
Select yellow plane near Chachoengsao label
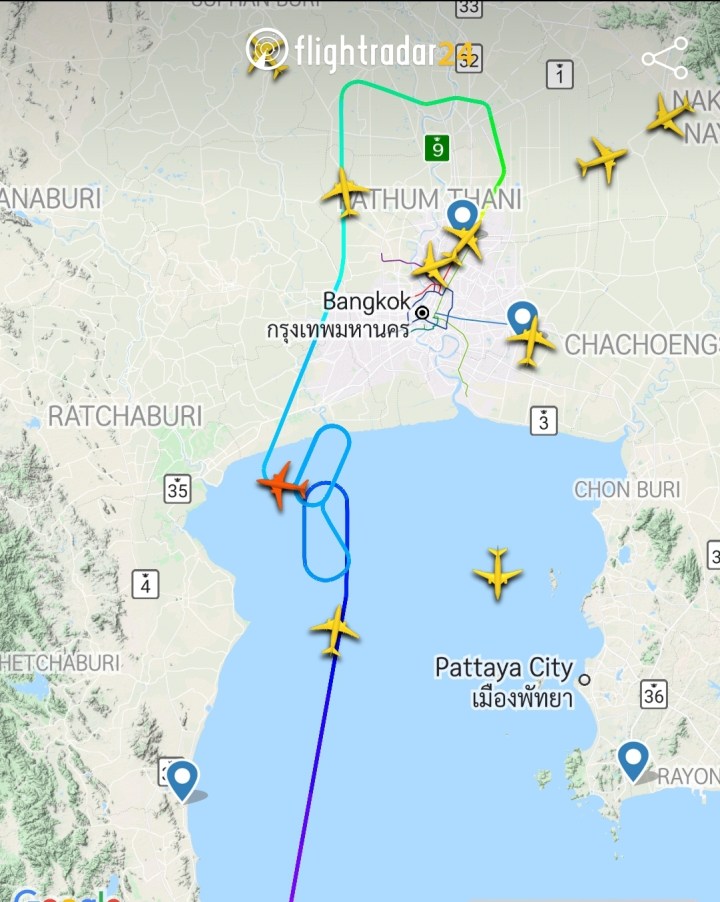point(530,341)
